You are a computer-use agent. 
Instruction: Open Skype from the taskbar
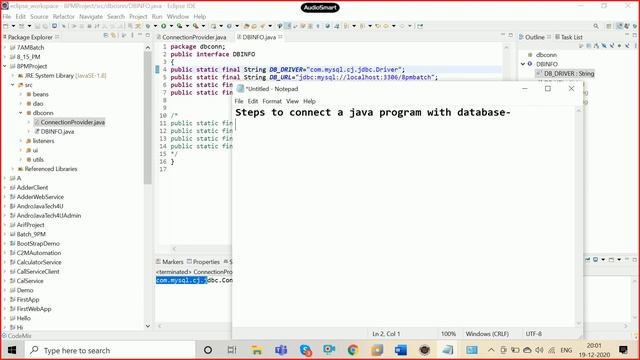[305, 350]
